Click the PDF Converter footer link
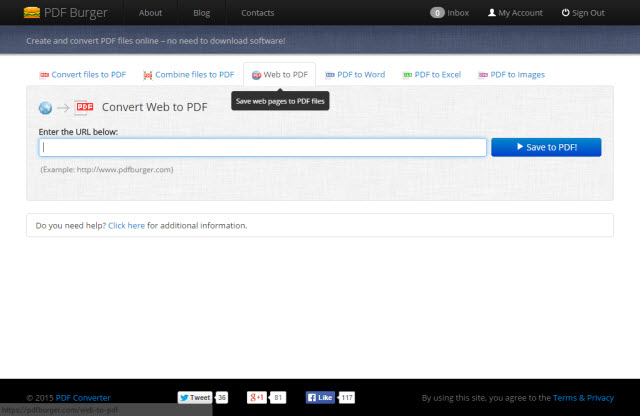Image resolution: width=640 pixels, height=416 pixels. (83, 398)
